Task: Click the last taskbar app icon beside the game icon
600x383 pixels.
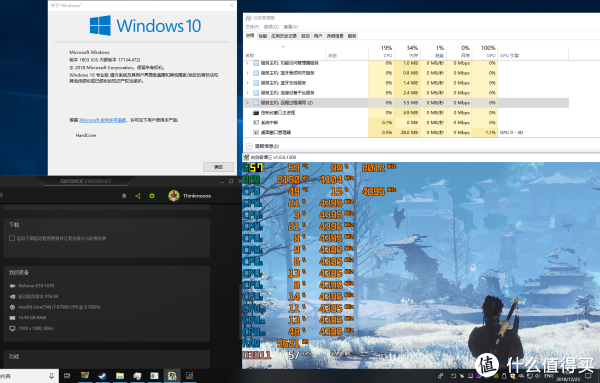Action: point(189,376)
